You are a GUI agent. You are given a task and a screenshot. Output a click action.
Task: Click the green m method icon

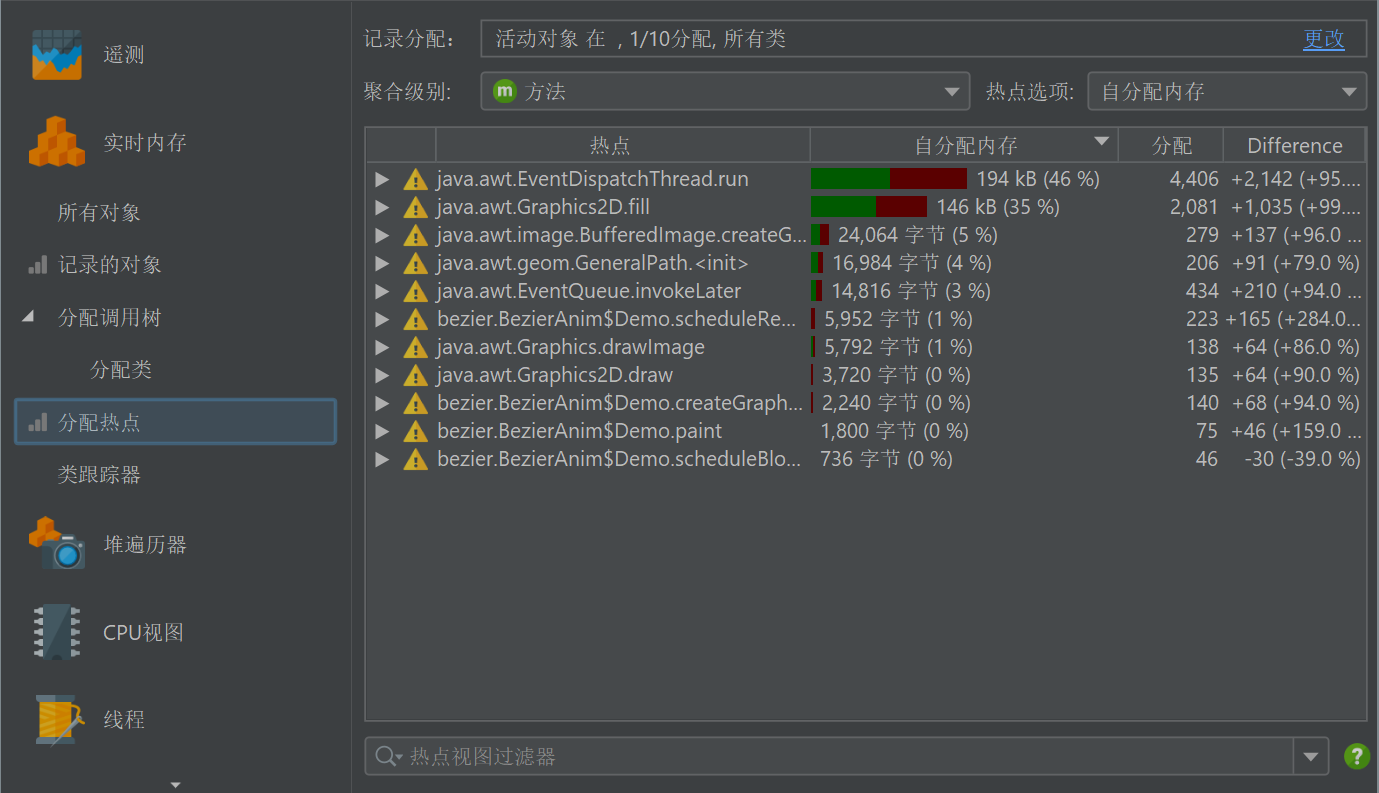[504, 91]
